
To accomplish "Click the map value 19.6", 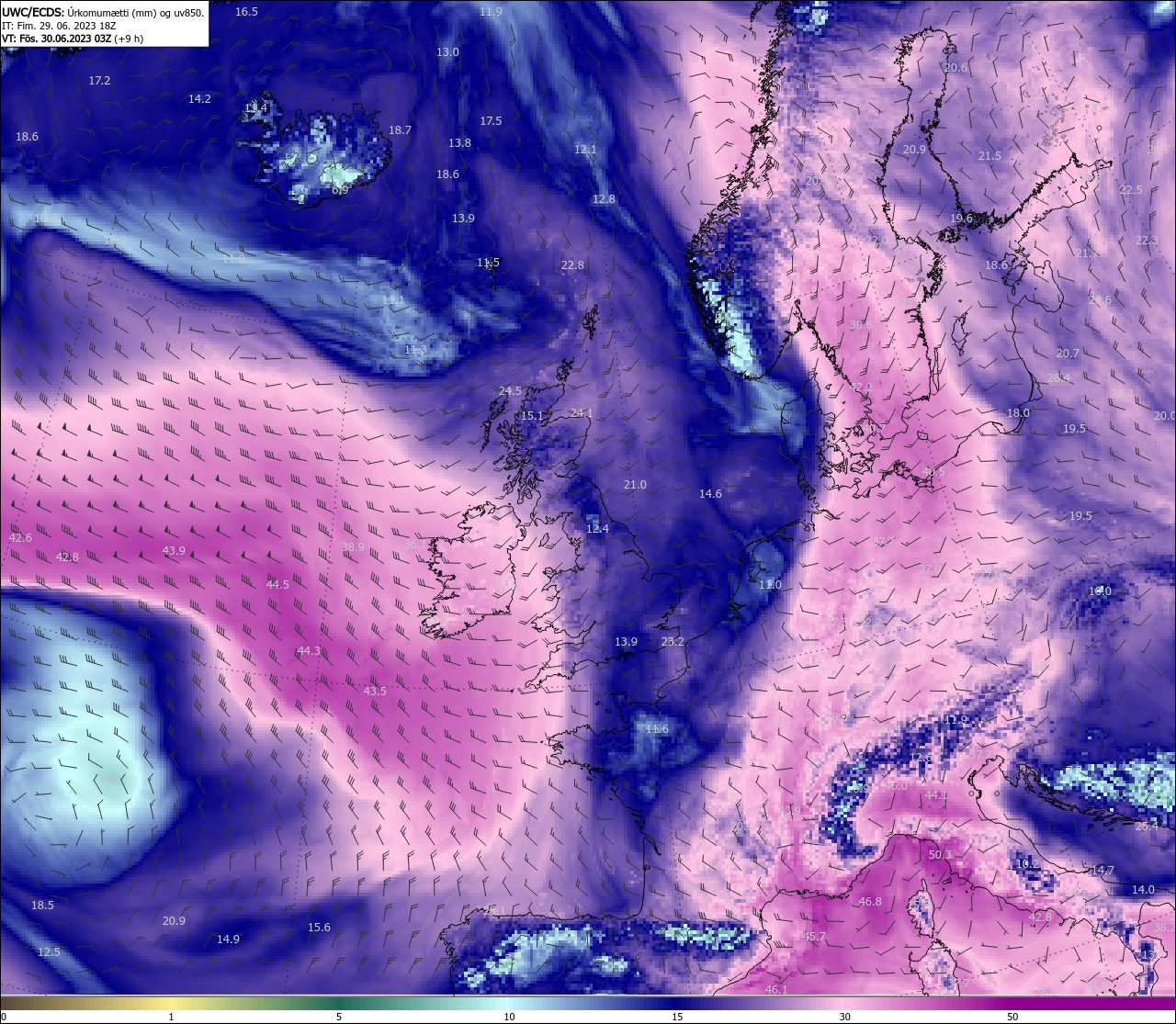I will click(961, 219).
